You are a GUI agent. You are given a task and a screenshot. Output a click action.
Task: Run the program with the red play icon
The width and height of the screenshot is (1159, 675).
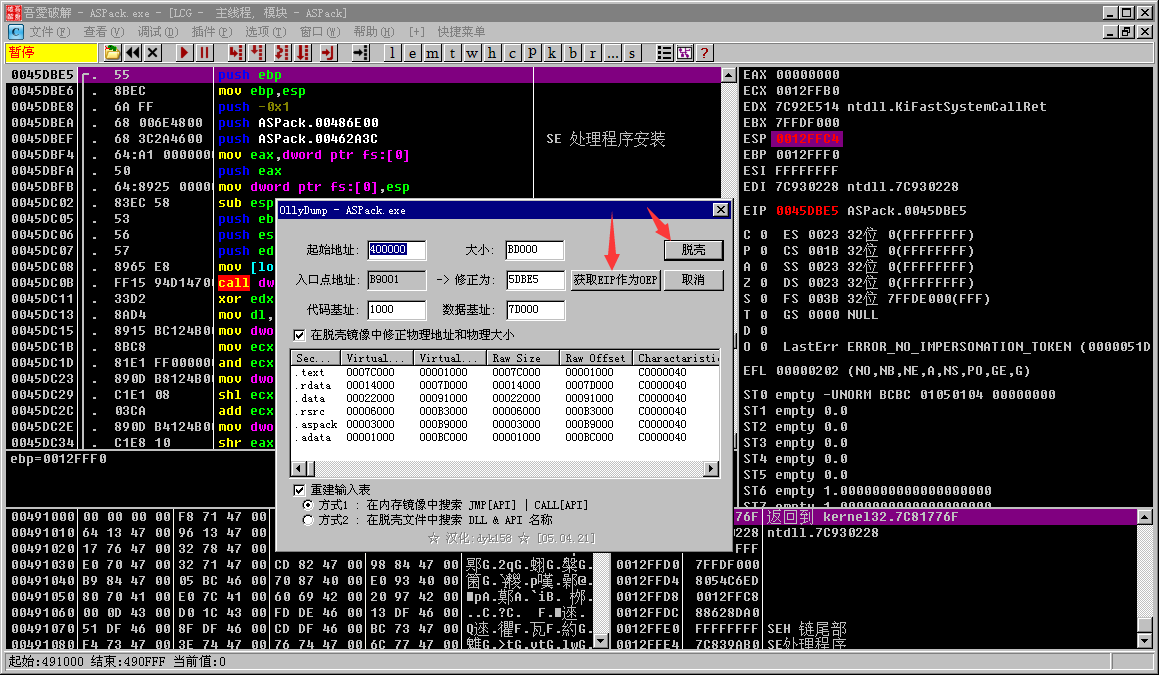tap(185, 52)
